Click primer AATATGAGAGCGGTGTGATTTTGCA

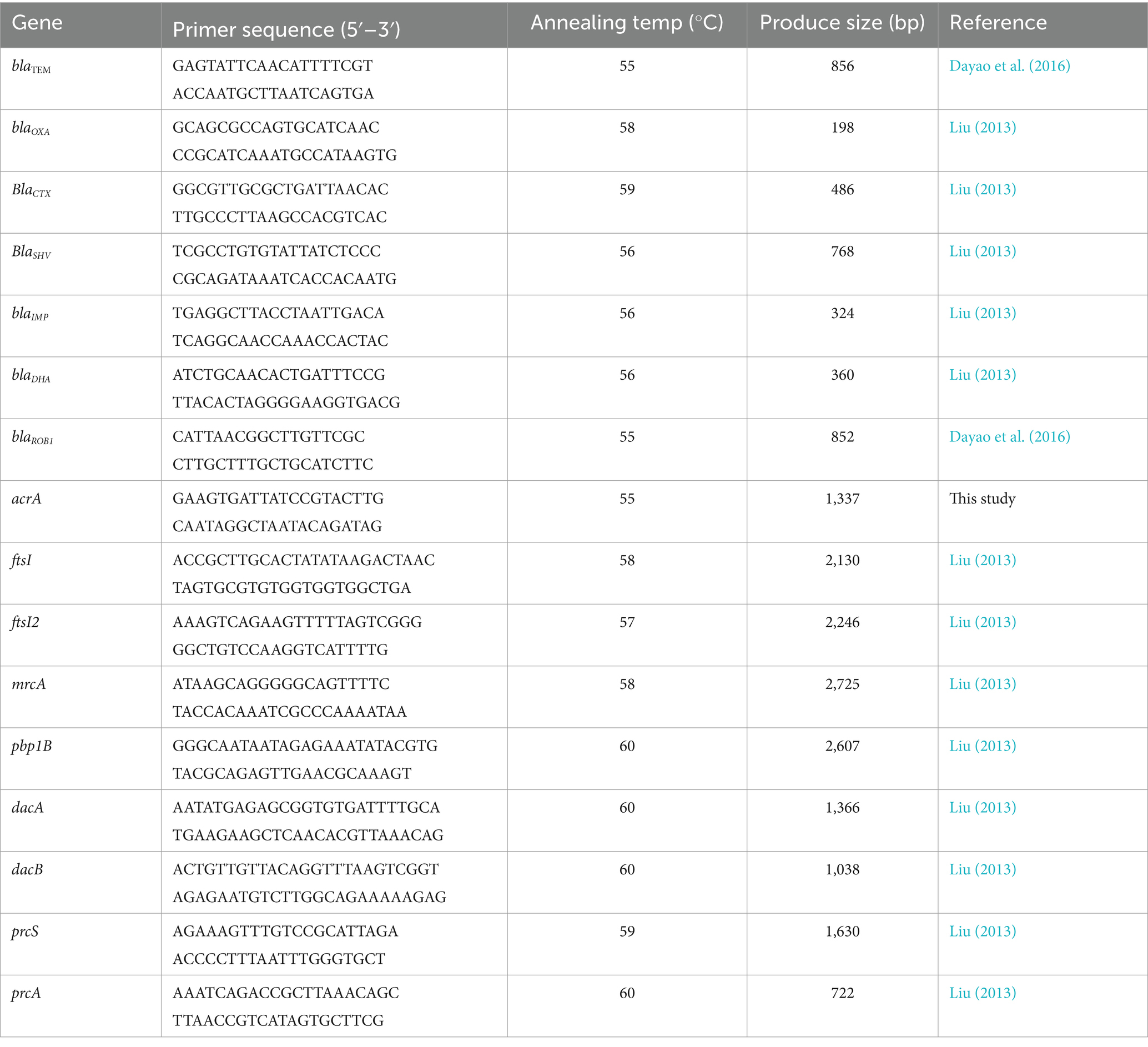(306, 808)
